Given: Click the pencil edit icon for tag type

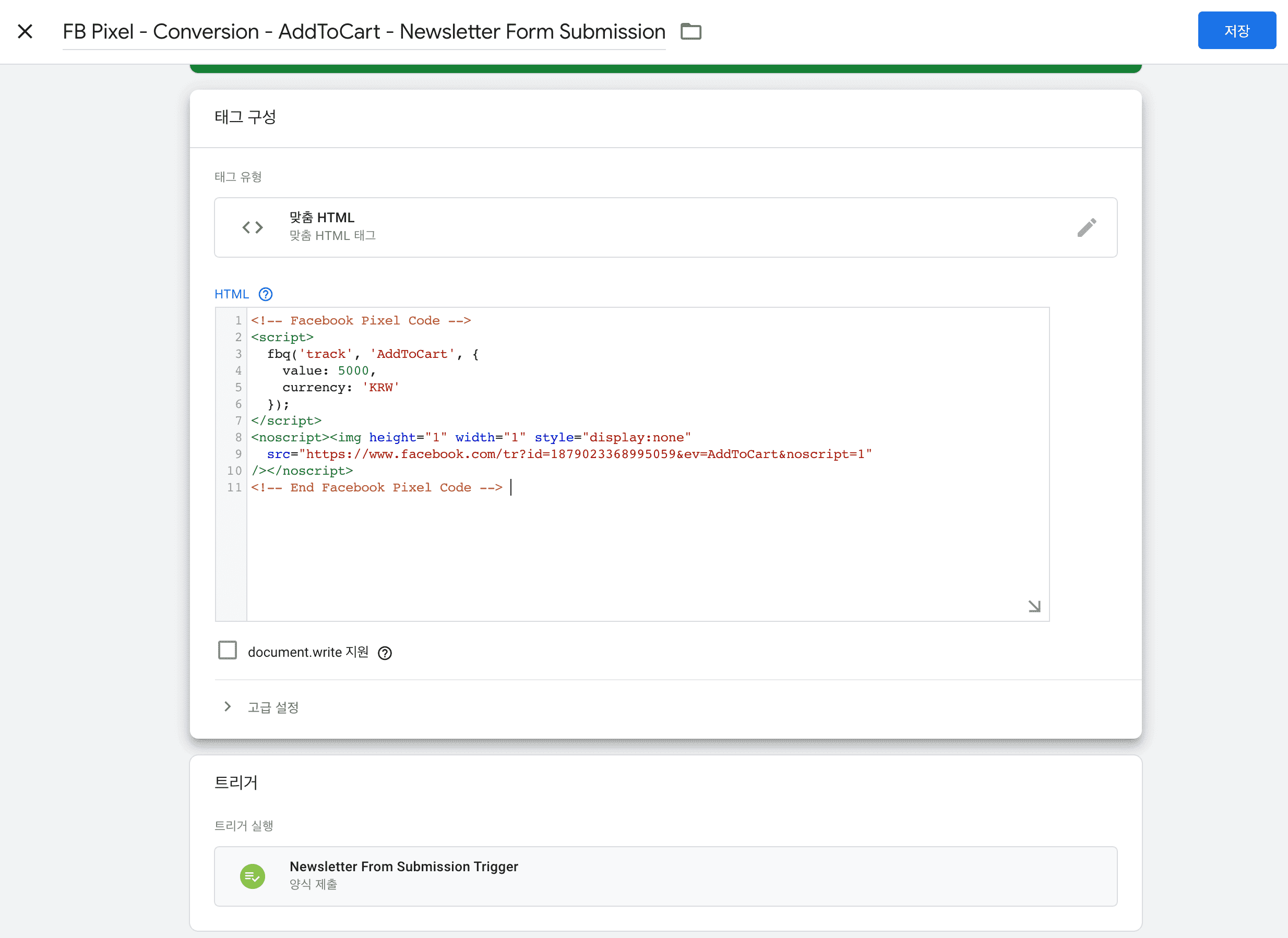Looking at the screenshot, I should coord(1086,227).
